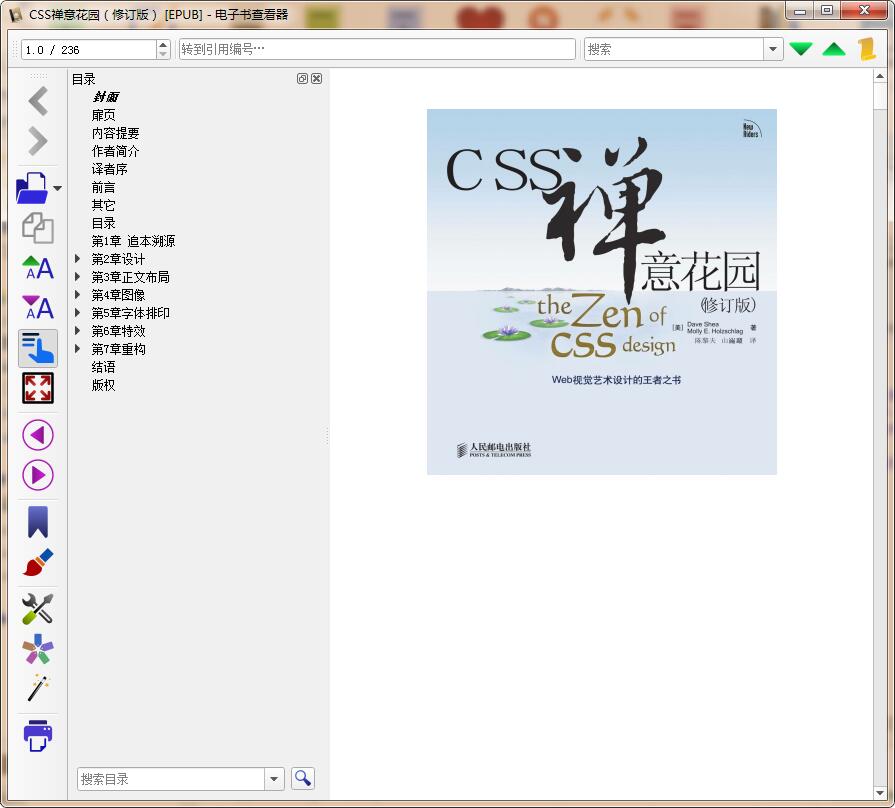Open the 目录 entry below 其它
Viewport: 895px width, 808px height.
point(103,223)
